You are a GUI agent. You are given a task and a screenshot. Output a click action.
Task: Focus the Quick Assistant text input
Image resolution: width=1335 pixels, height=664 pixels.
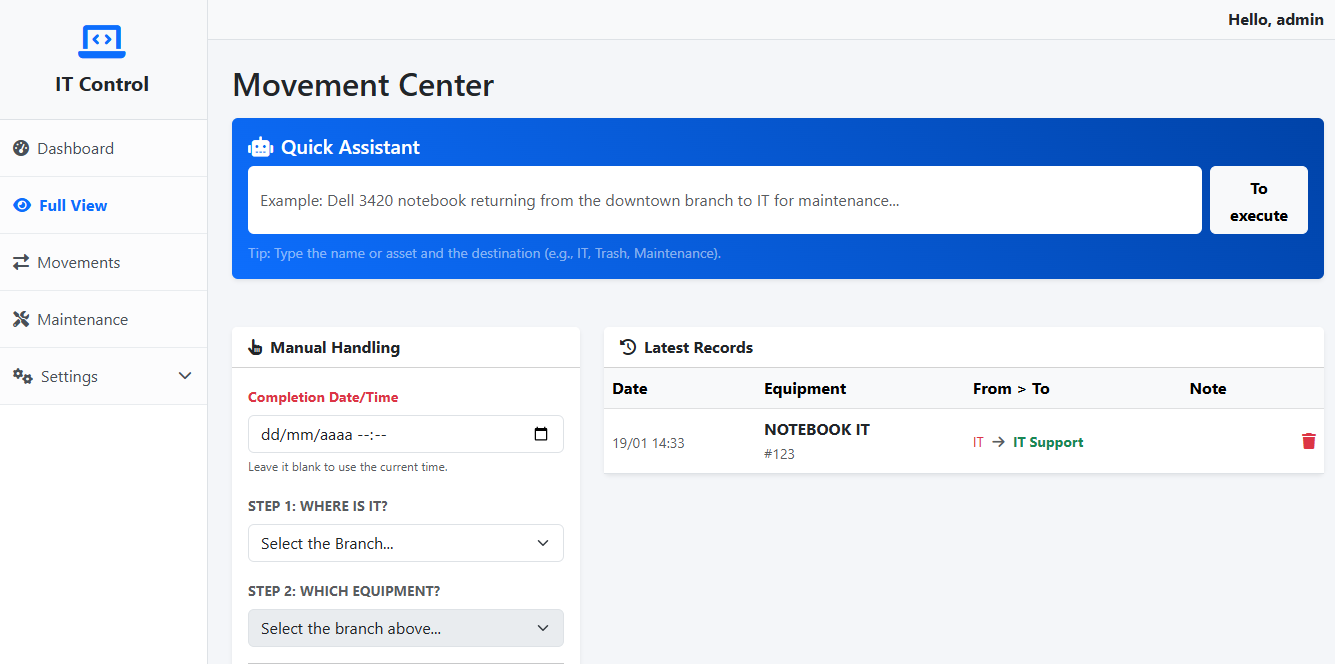[724, 200]
